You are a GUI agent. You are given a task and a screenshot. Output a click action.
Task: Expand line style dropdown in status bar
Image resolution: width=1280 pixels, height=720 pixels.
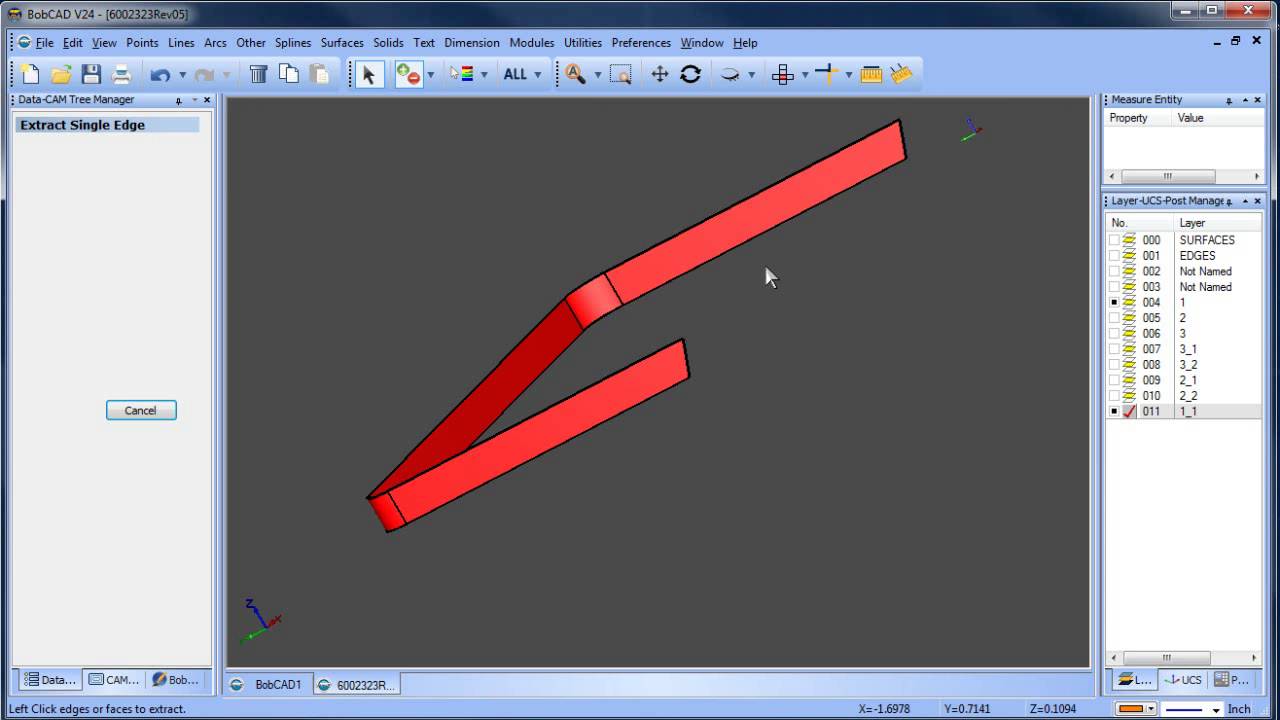coord(1216,709)
